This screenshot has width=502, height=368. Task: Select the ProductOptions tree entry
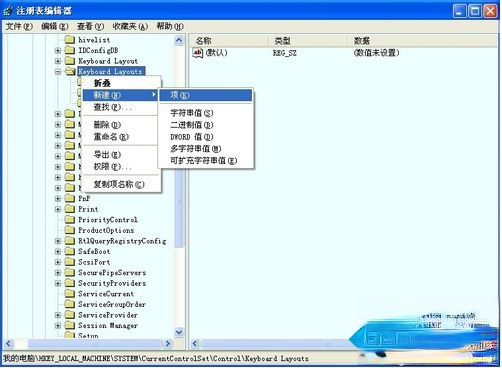[106, 230]
